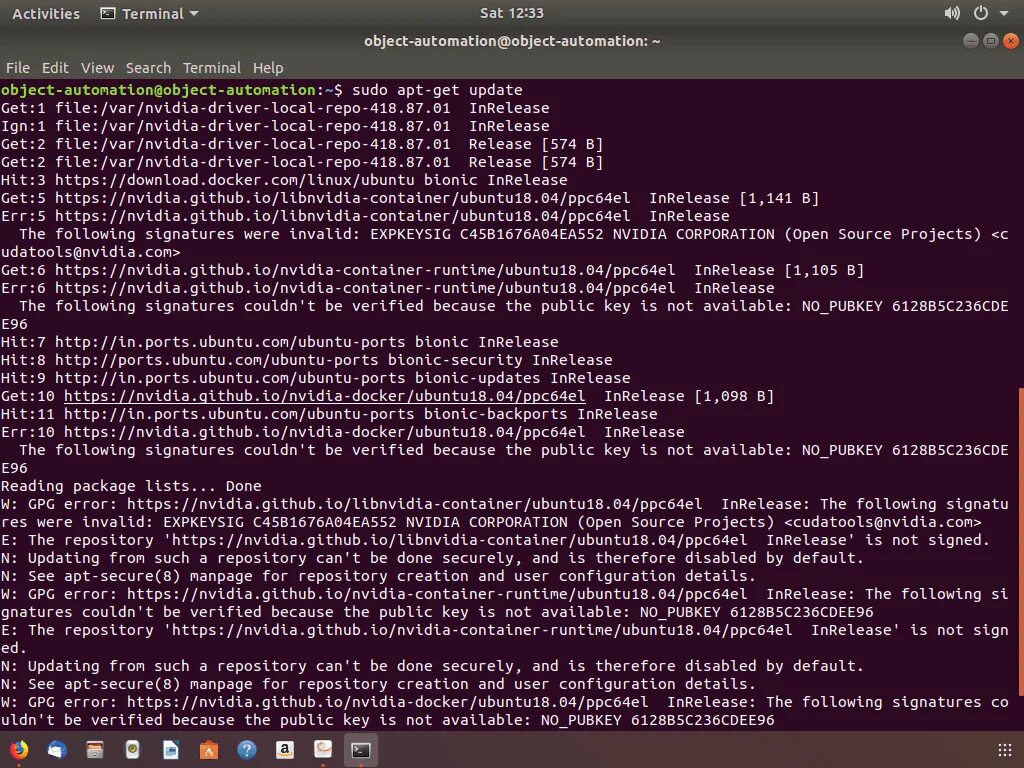This screenshot has height=768, width=1024.
Task: Open the Files file manager from the dock
Action: point(95,748)
